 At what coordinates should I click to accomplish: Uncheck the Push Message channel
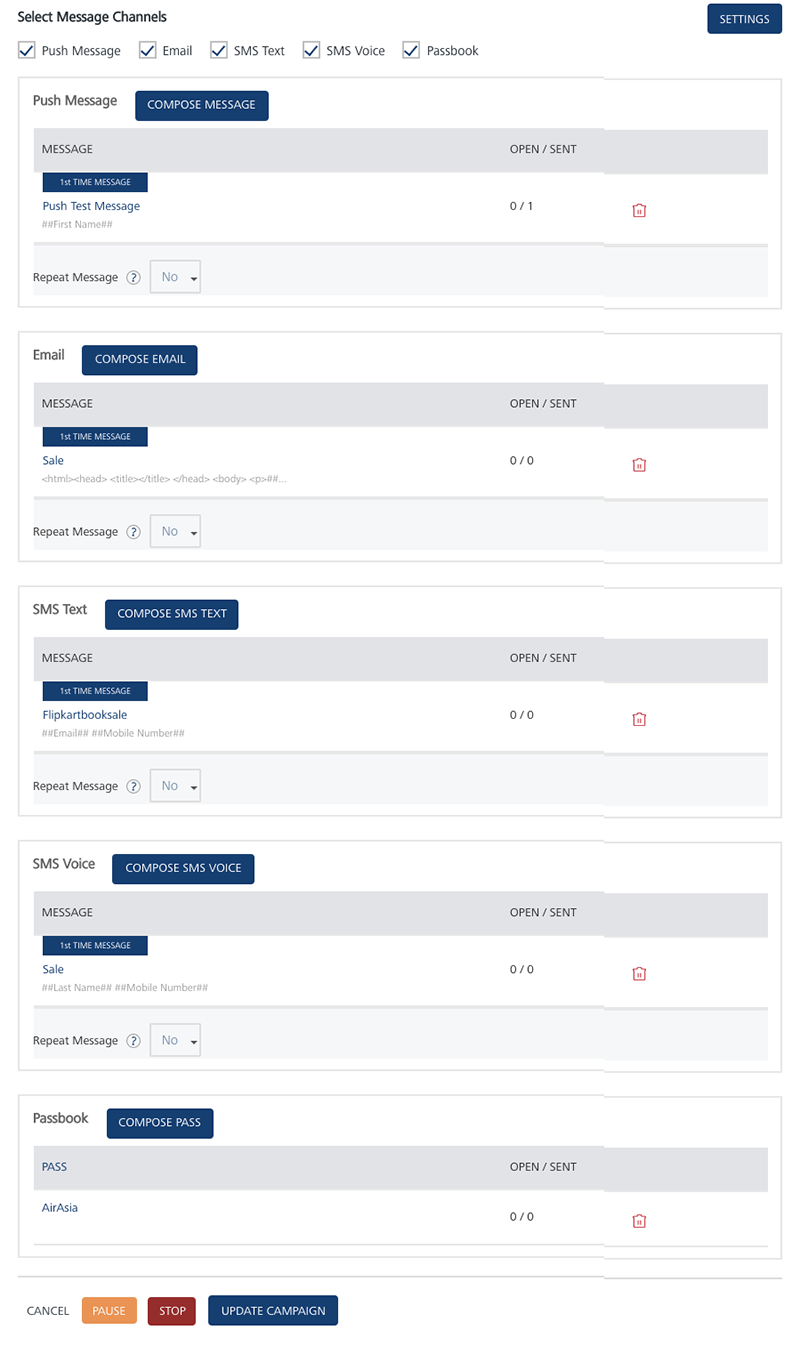(27, 50)
